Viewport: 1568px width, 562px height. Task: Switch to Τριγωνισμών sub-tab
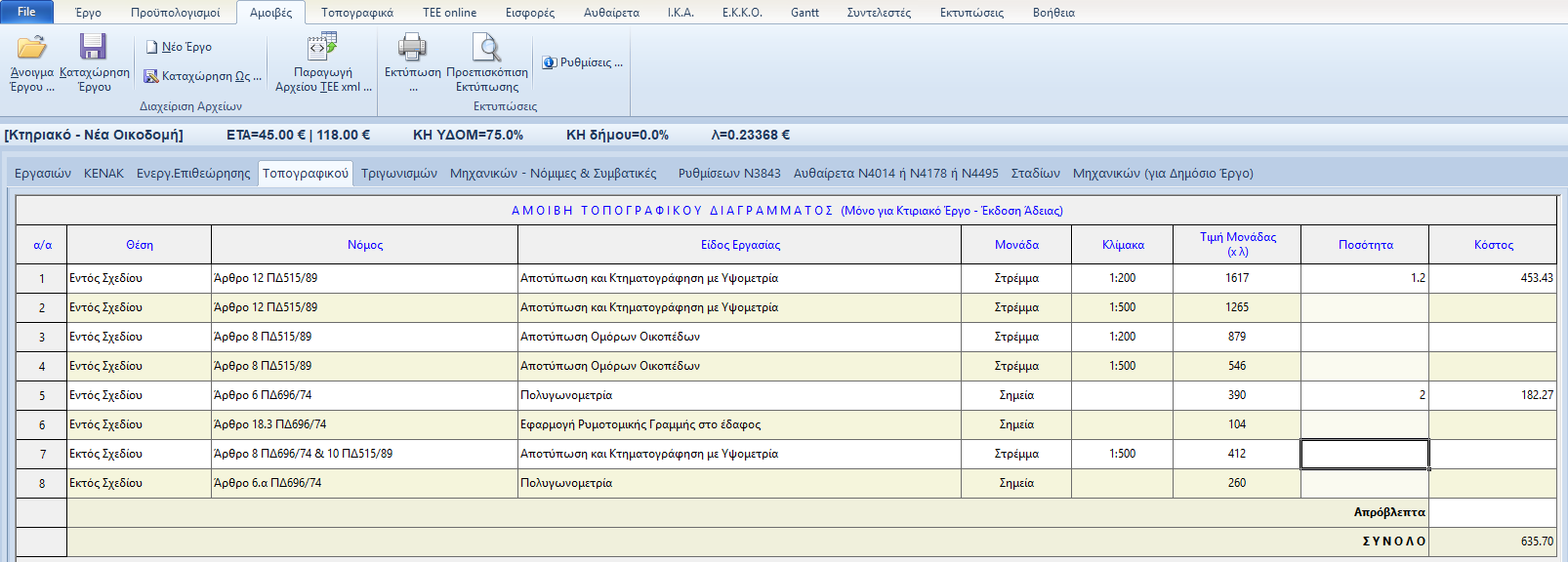(x=398, y=174)
